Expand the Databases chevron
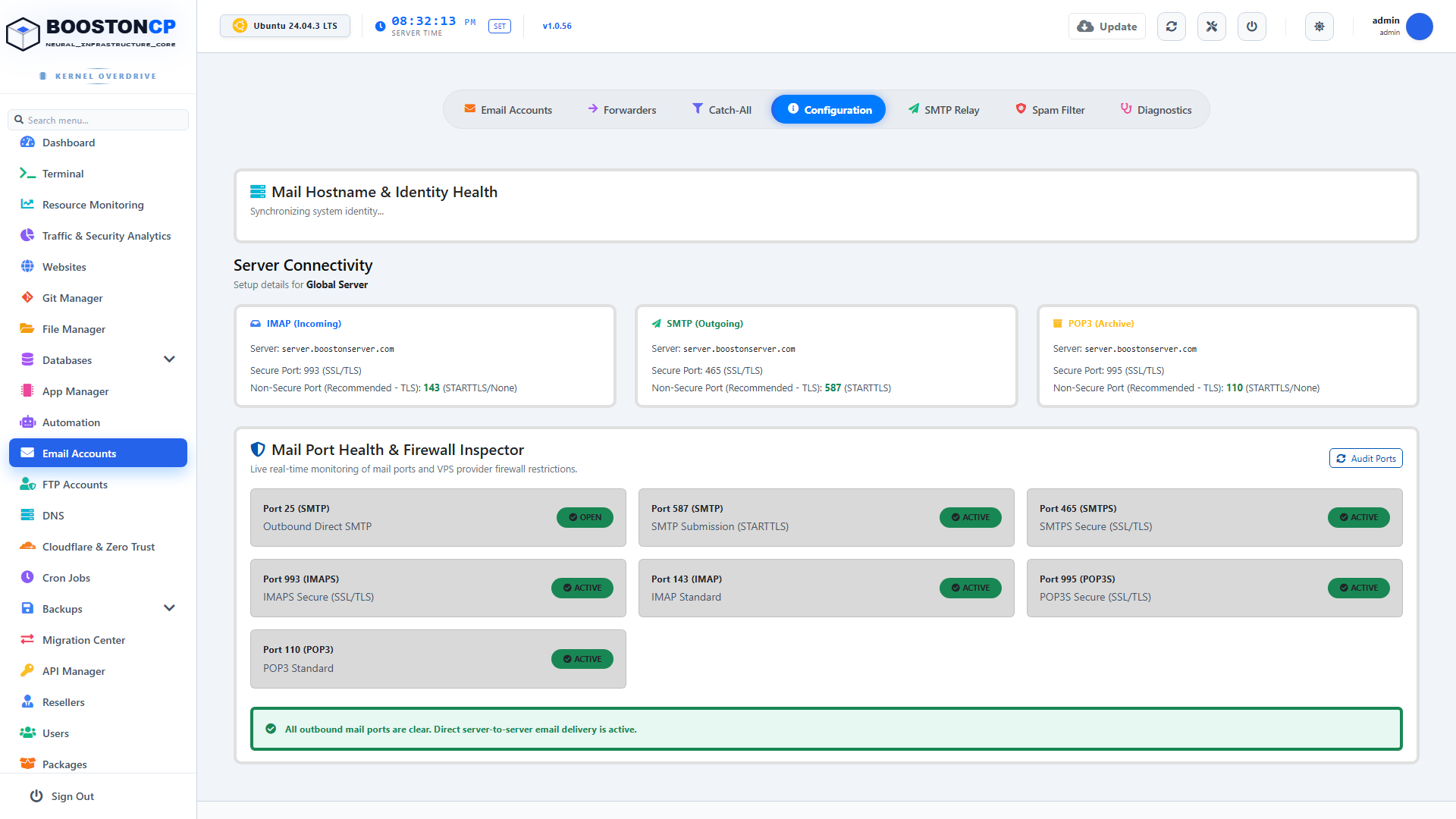The height and width of the screenshot is (819, 1456). (x=169, y=359)
